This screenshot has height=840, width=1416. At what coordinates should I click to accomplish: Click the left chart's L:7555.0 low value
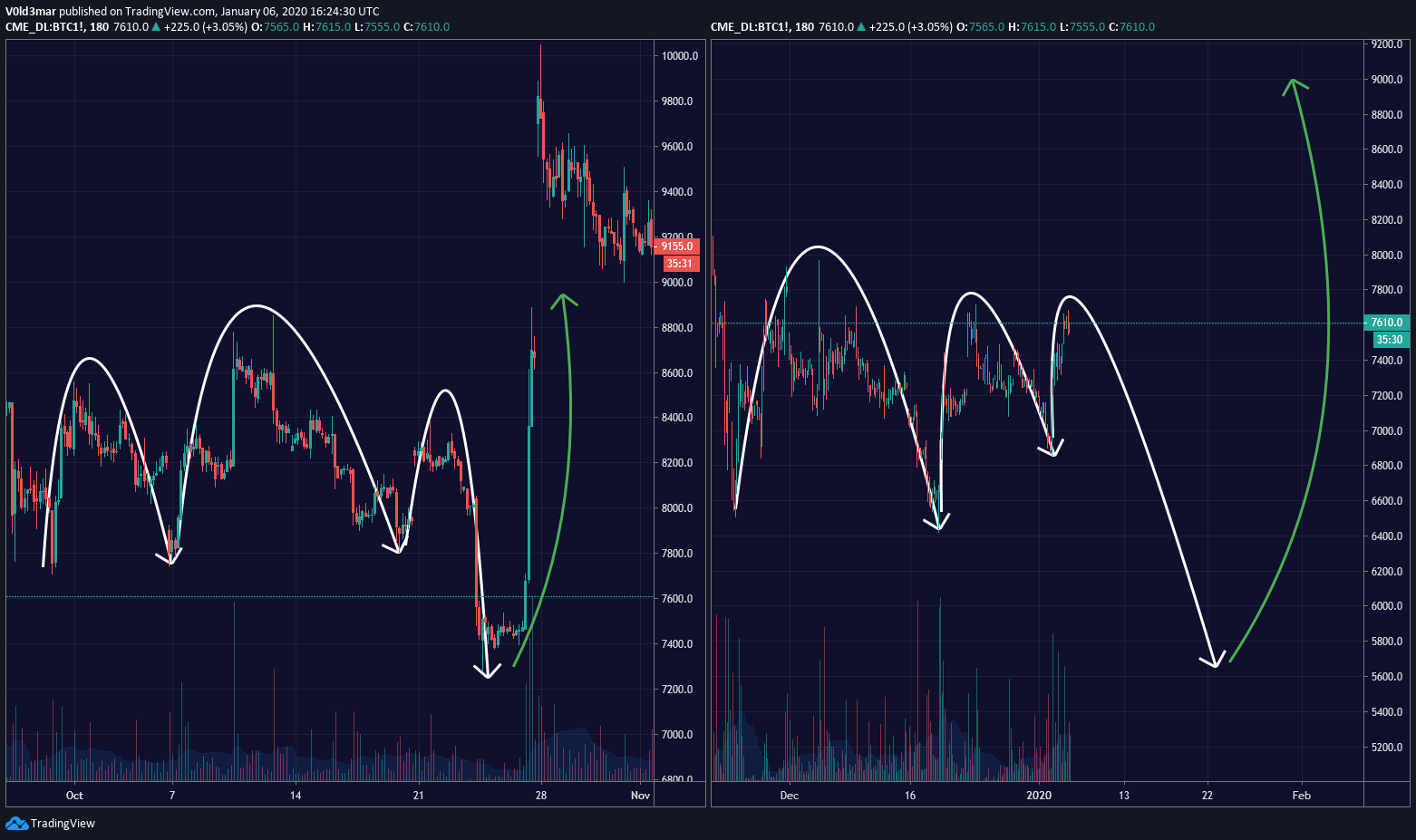[376, 27]
